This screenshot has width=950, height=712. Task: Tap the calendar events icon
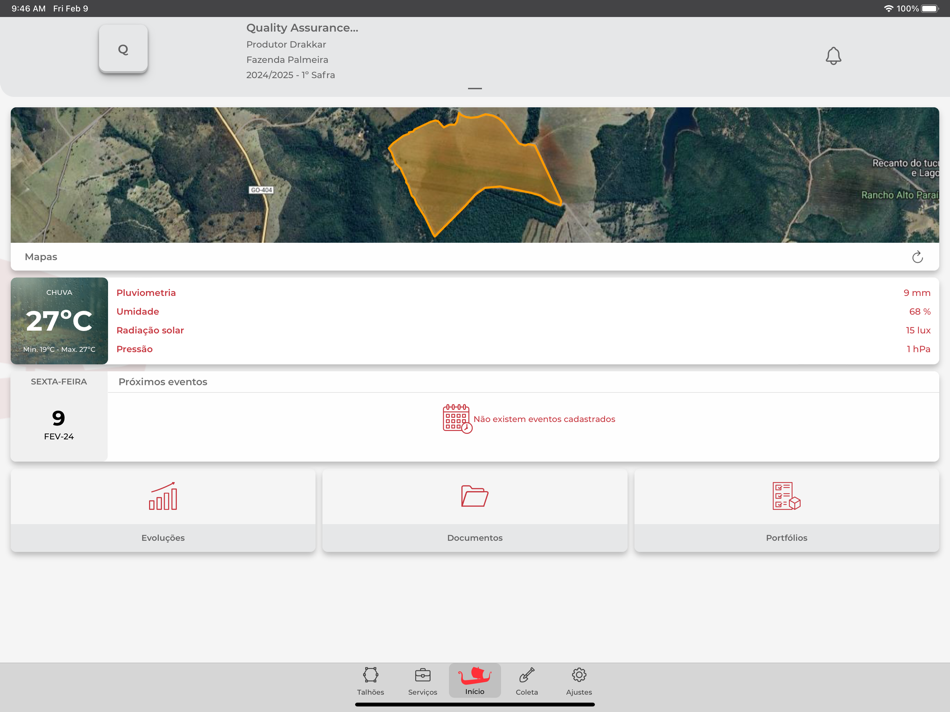457,419
